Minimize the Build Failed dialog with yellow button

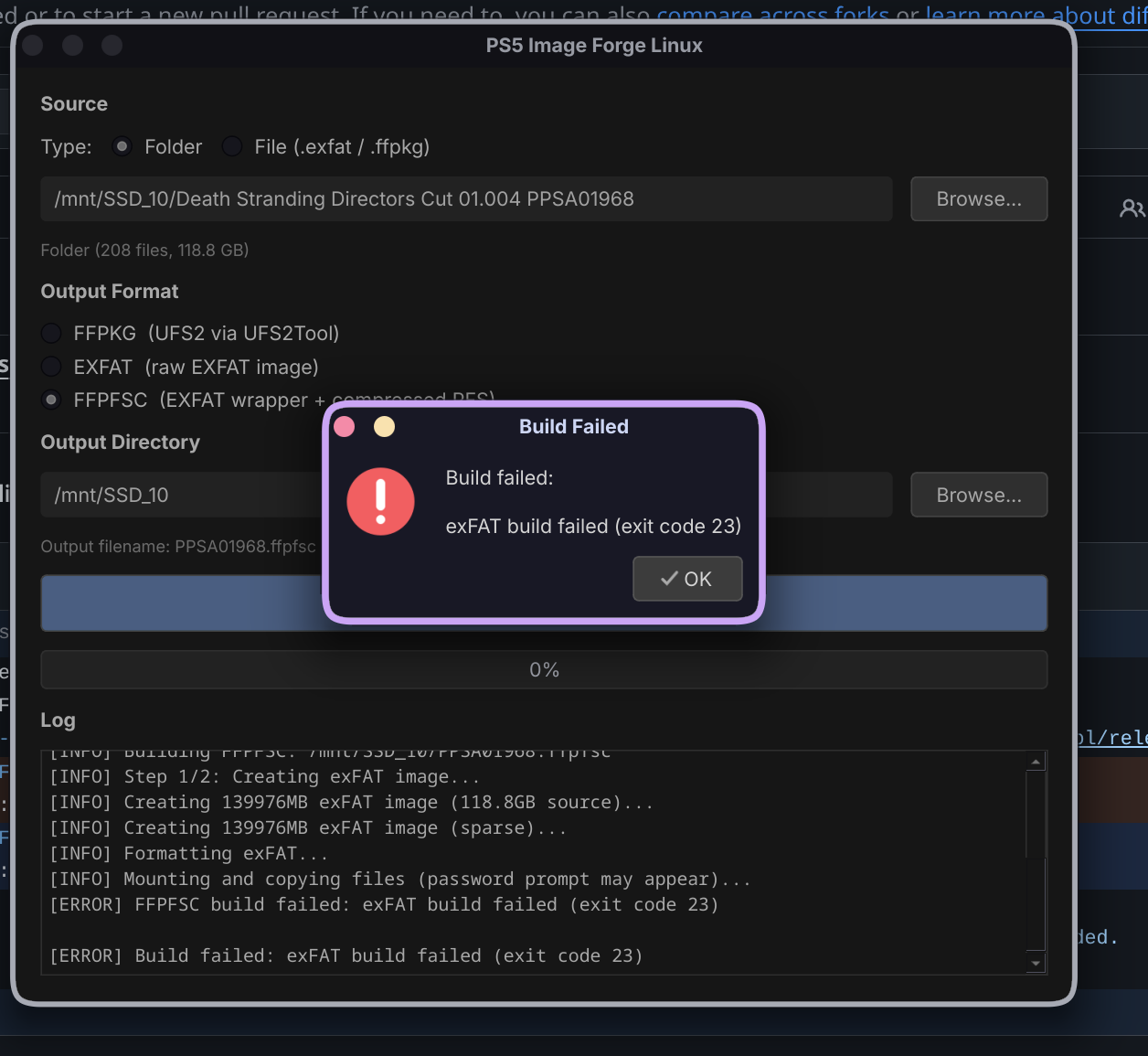[x=385, y=427]
